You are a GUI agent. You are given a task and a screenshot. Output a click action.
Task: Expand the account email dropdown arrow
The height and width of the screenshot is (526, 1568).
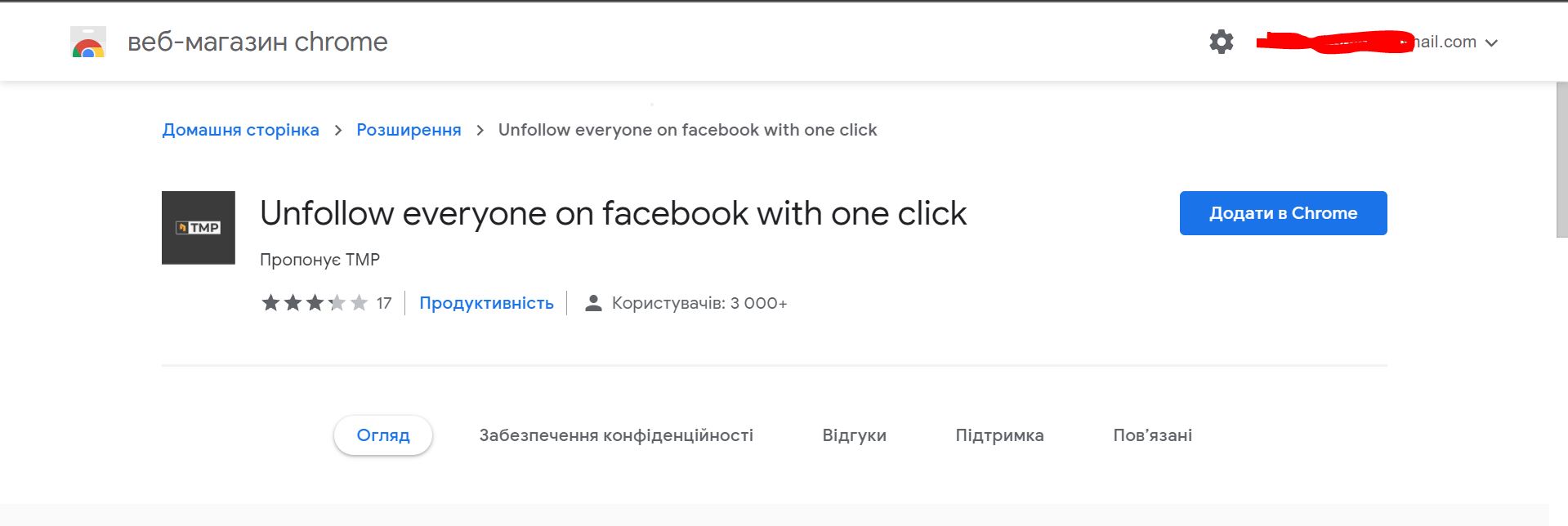point(1491,42)
